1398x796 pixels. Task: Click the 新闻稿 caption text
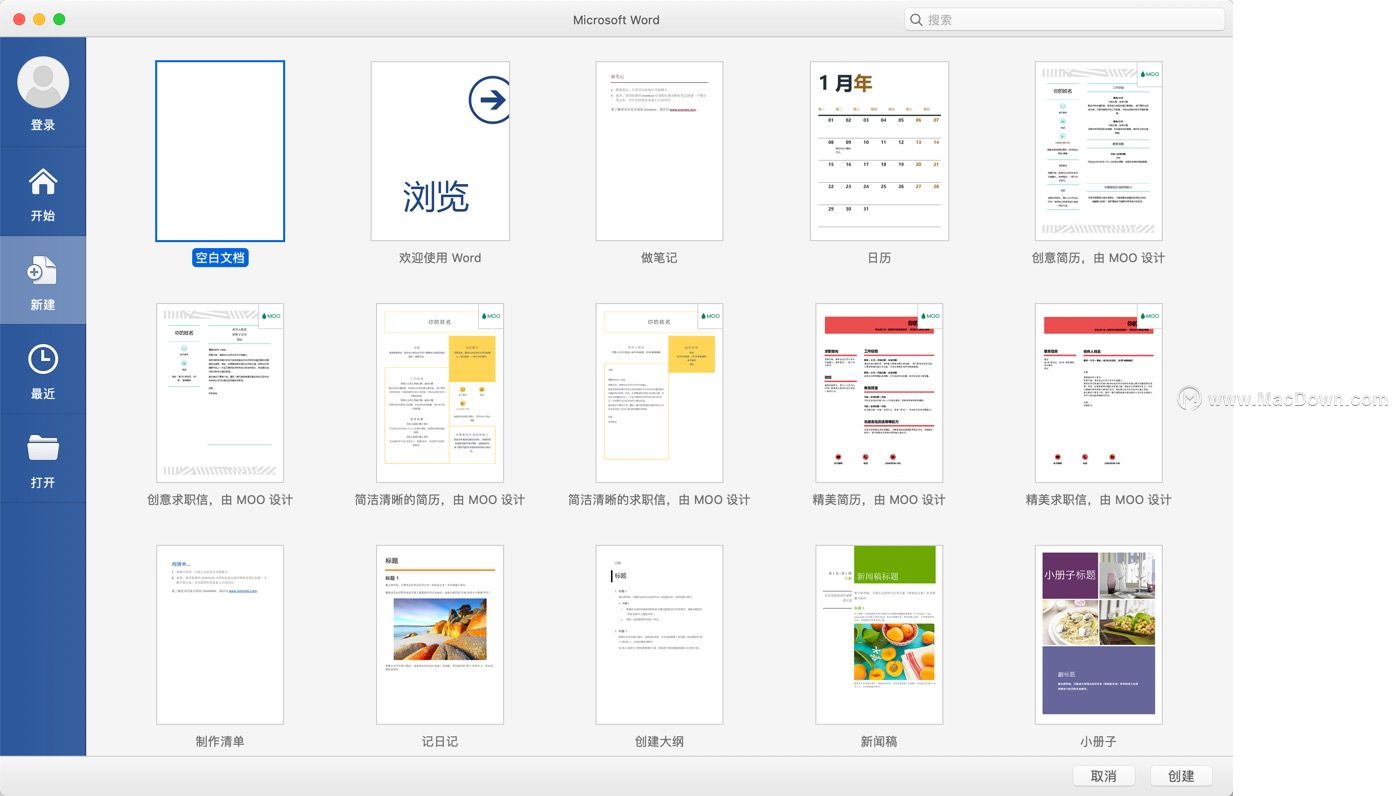click(x=879, y=742)
